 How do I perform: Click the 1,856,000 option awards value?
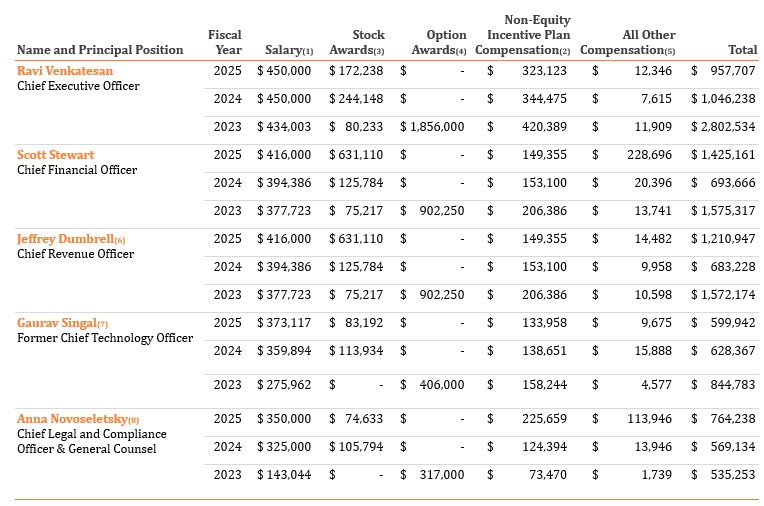pyautogui.click(x=431, y=127)
